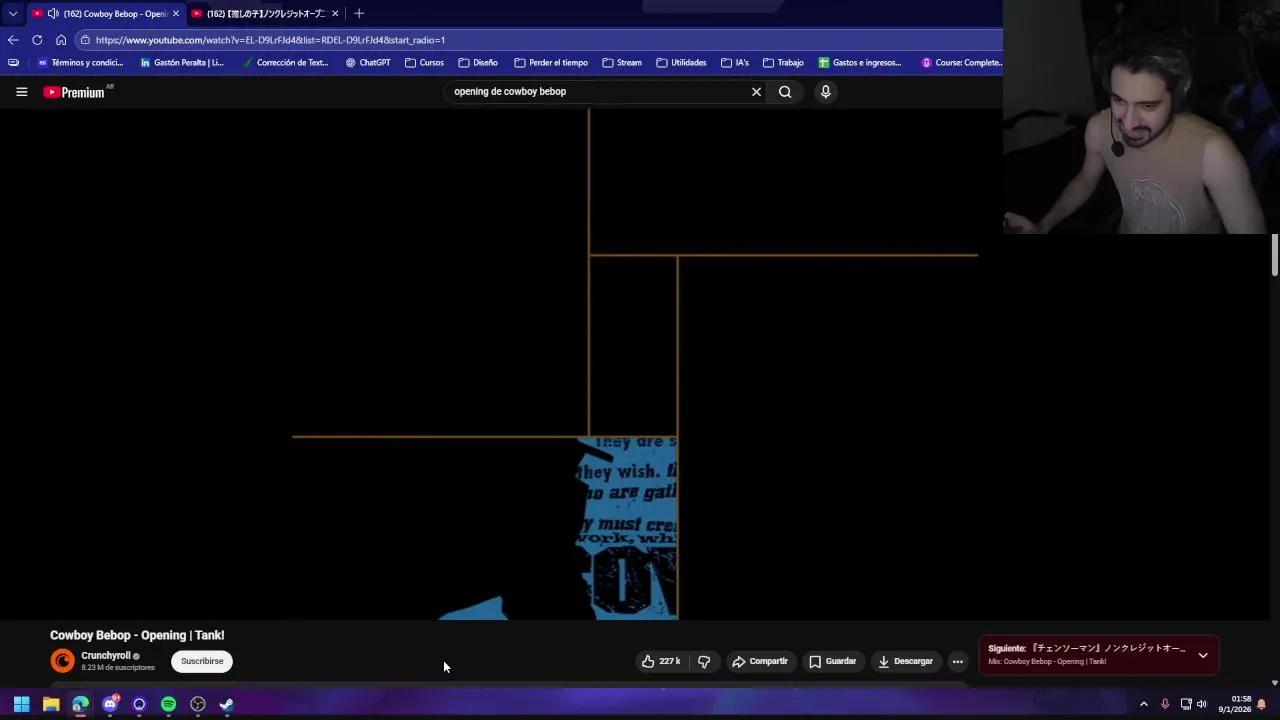Open Steam from the taskbar

(227, 704)
